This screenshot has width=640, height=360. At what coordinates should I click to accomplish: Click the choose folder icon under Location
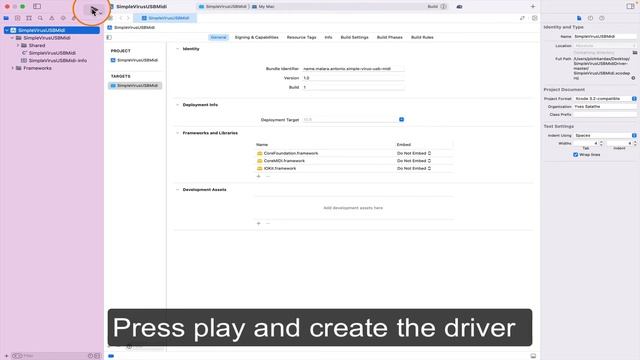634,52
